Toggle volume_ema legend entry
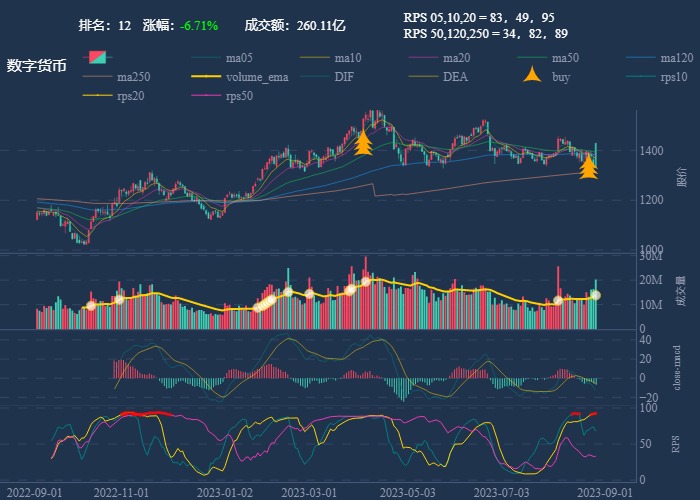This screenshot has width=700, height=500. pos(256,76)
